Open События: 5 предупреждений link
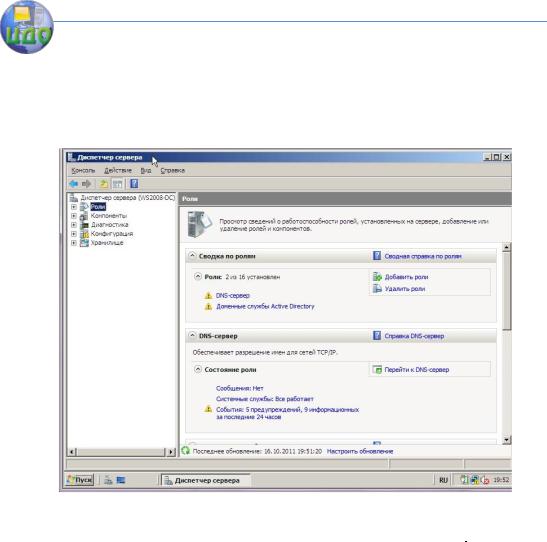Viewport: 547px width, 542px height. [287, 413]
